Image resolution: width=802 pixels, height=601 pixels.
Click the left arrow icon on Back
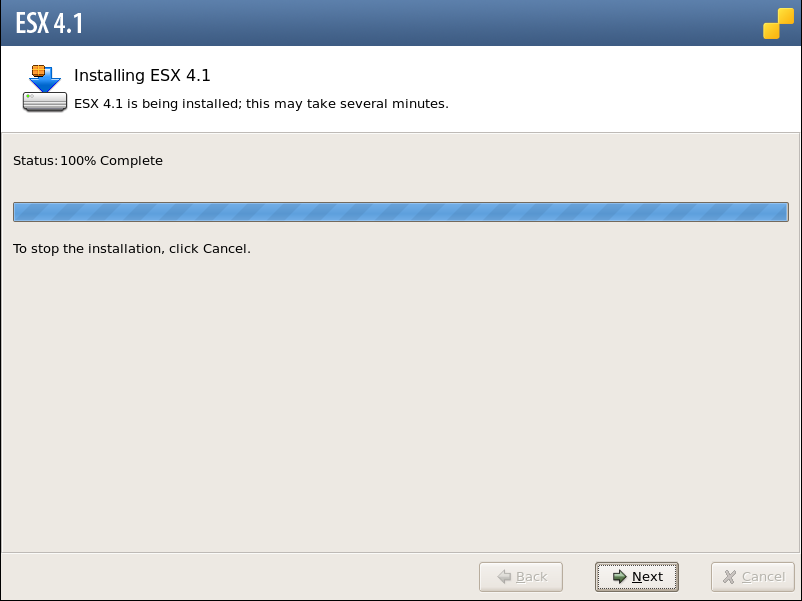(504, 576)
